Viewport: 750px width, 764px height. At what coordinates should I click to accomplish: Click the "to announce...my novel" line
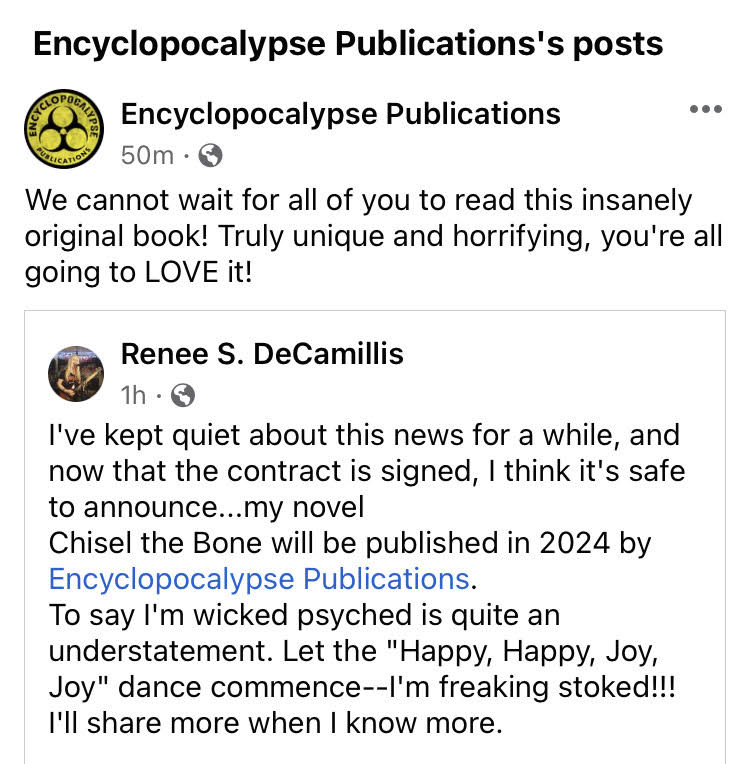pyautogui.click(x=207, y=507)
